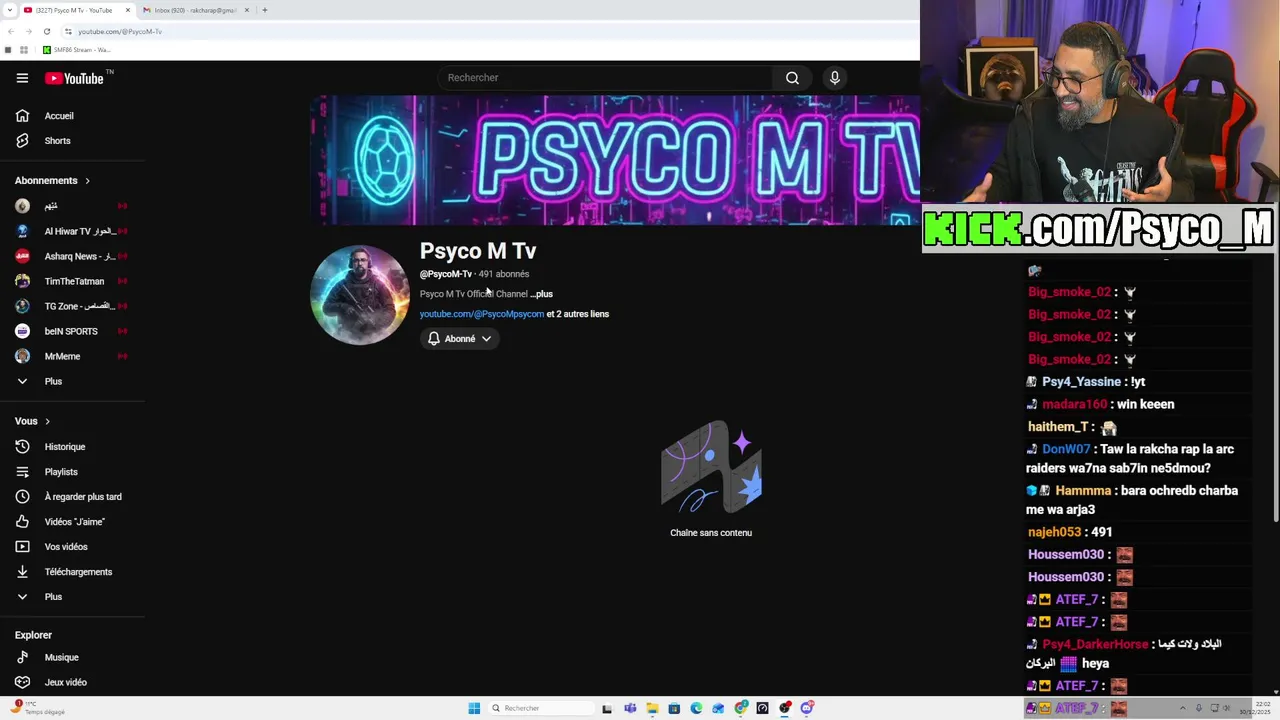Image resolution: width=1280 pixels, height=720 pixels.
Task: Click the Explorer section heading
Action: pos(33,635)
